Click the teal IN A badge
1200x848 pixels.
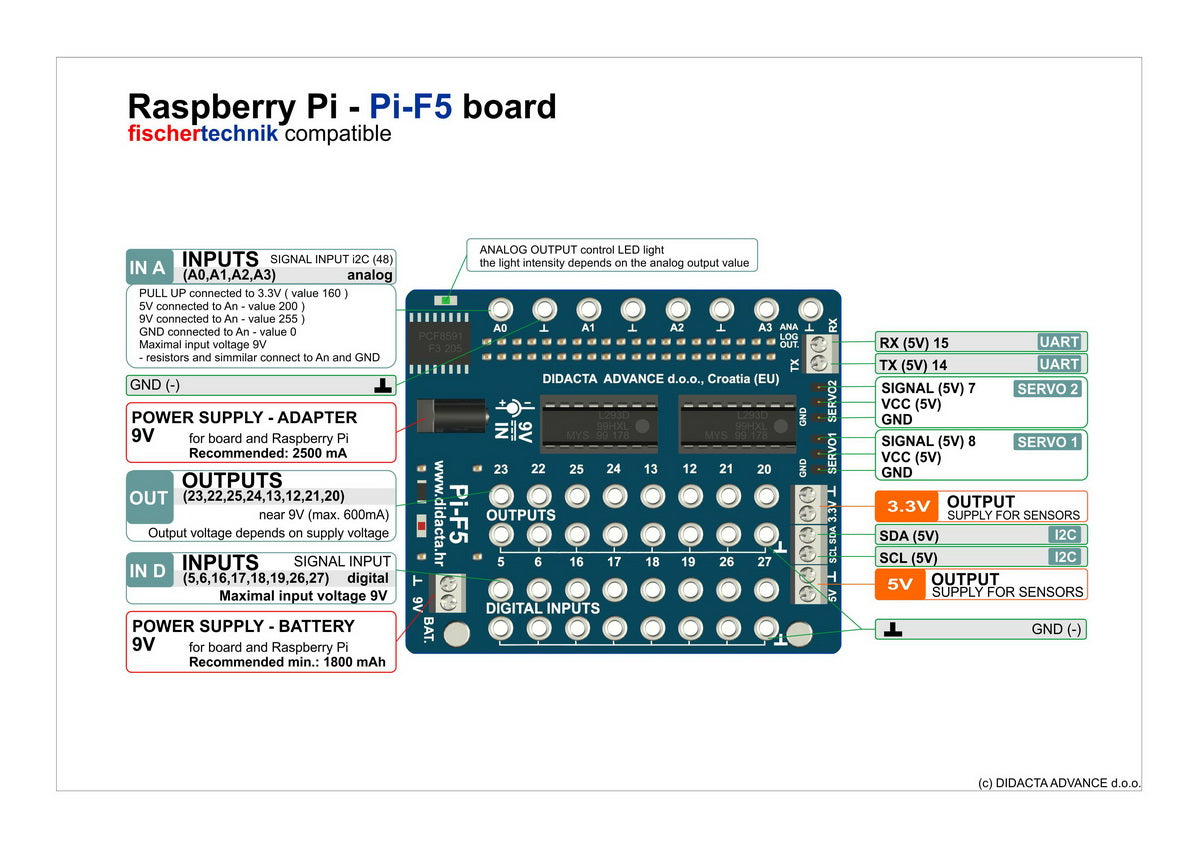click(148, 267)
